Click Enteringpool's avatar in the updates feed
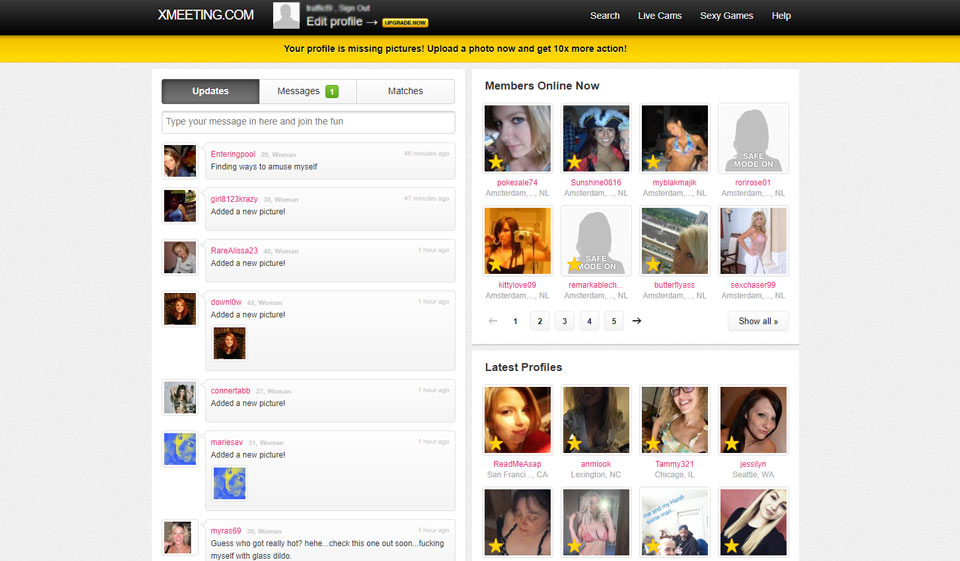 click(x=180, y=161)
